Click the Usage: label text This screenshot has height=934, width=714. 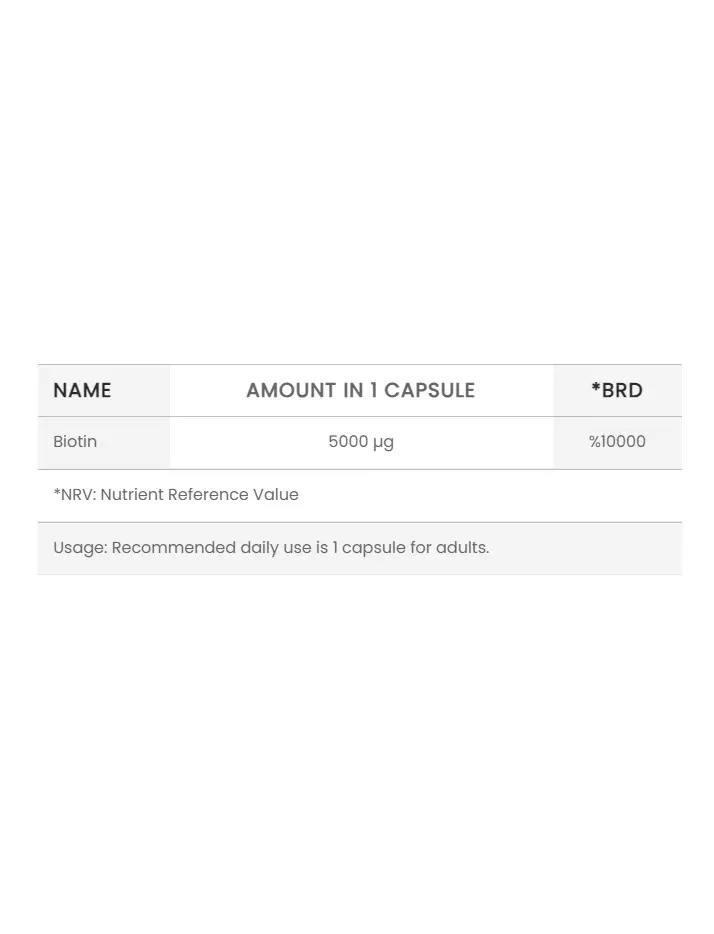[80, 547]
